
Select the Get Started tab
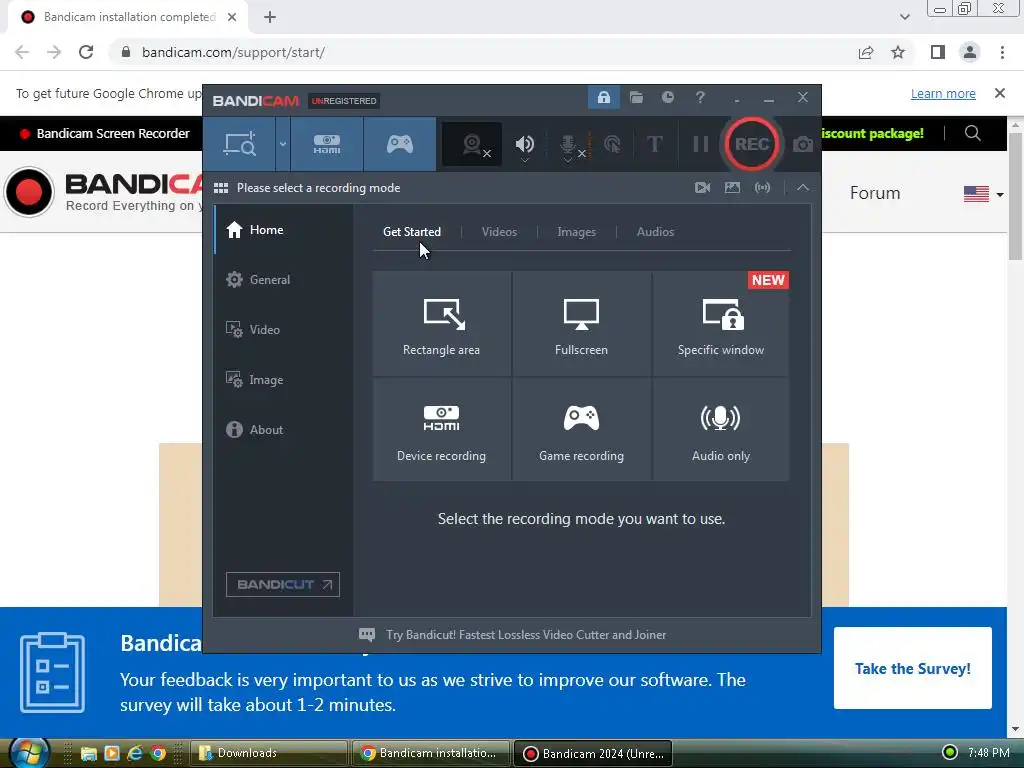(411, 232)
